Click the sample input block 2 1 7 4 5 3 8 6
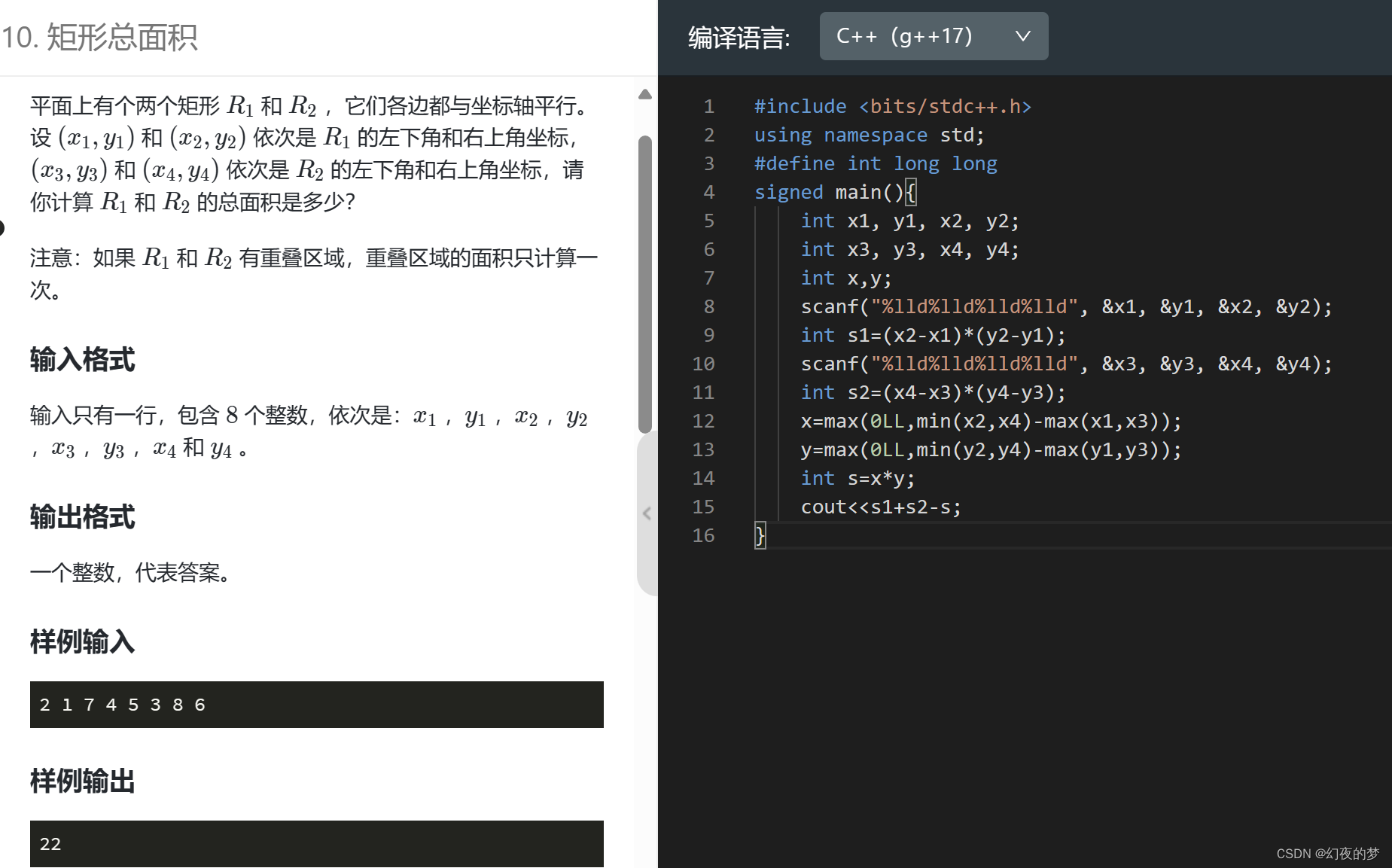1392x868 pixels. 317,705
